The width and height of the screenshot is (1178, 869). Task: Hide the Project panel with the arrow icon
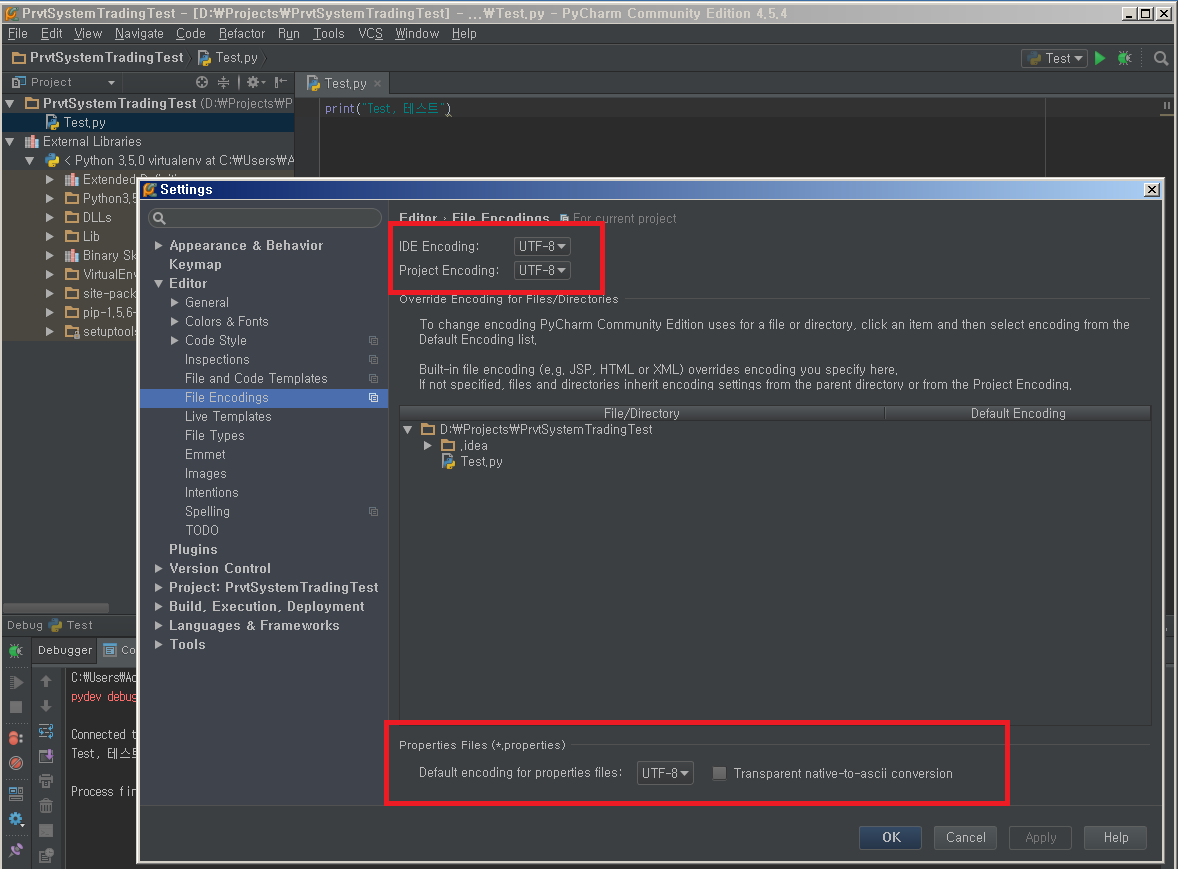click(280, 82)
